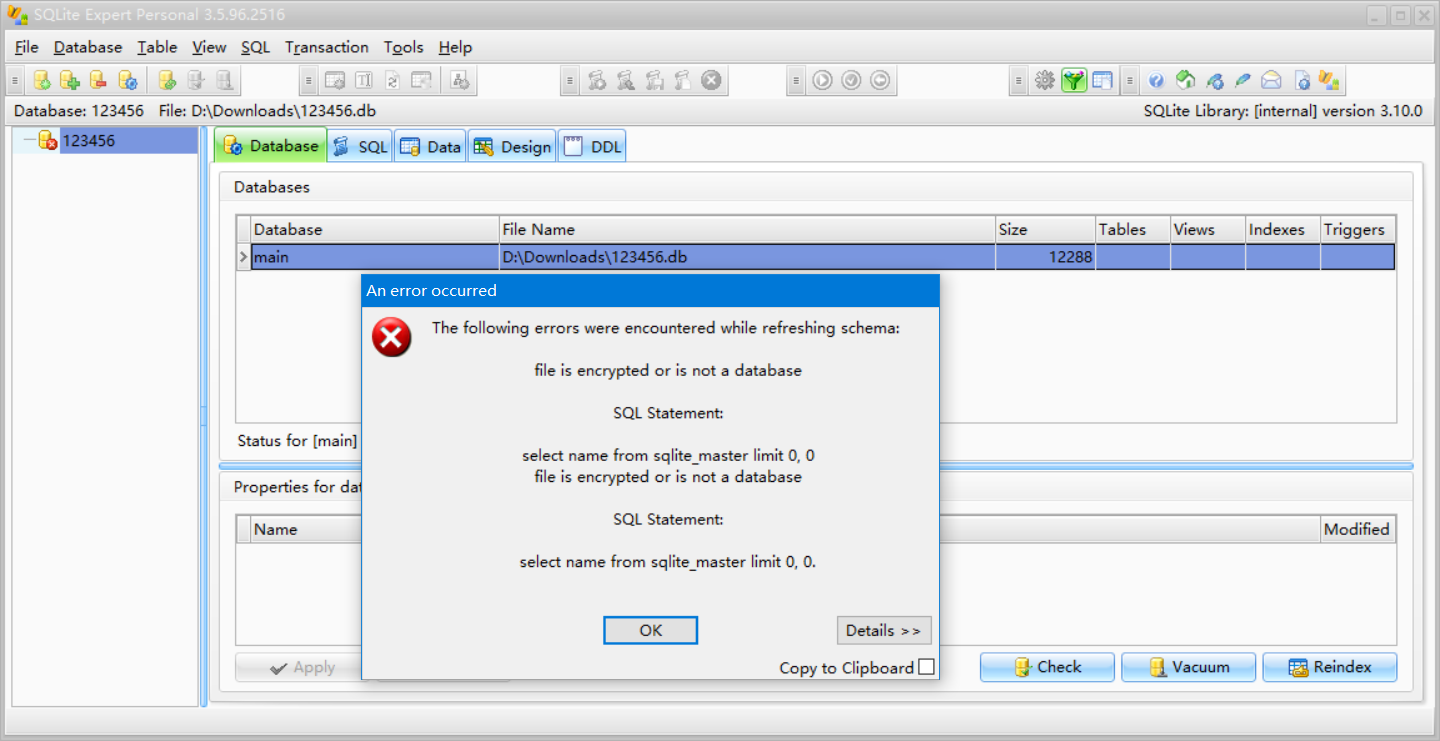Open options via the gear icon
1440x741 pixels.
[x=1045, y=80]
